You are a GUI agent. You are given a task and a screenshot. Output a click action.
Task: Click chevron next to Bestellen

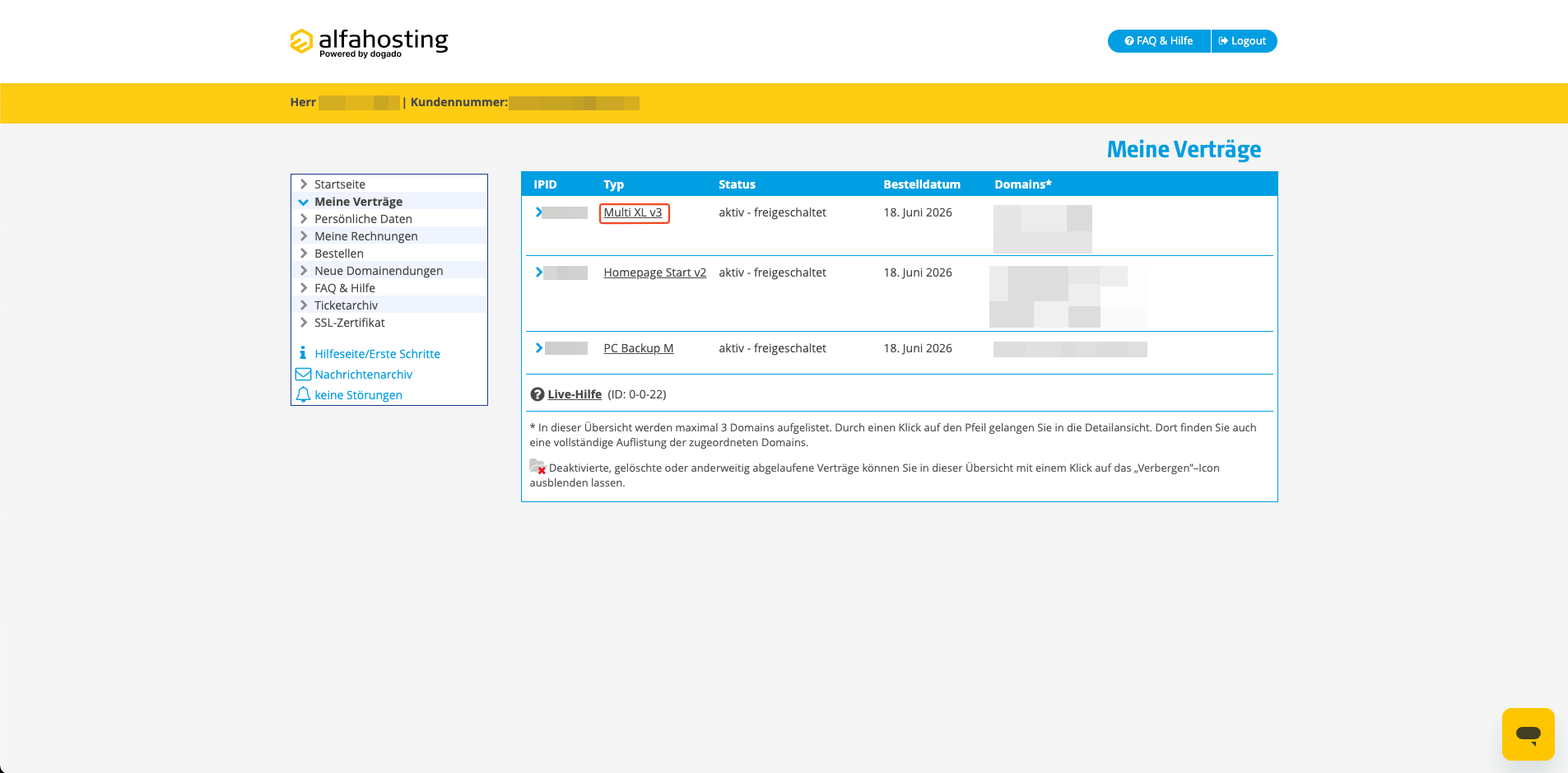[304, 254]
